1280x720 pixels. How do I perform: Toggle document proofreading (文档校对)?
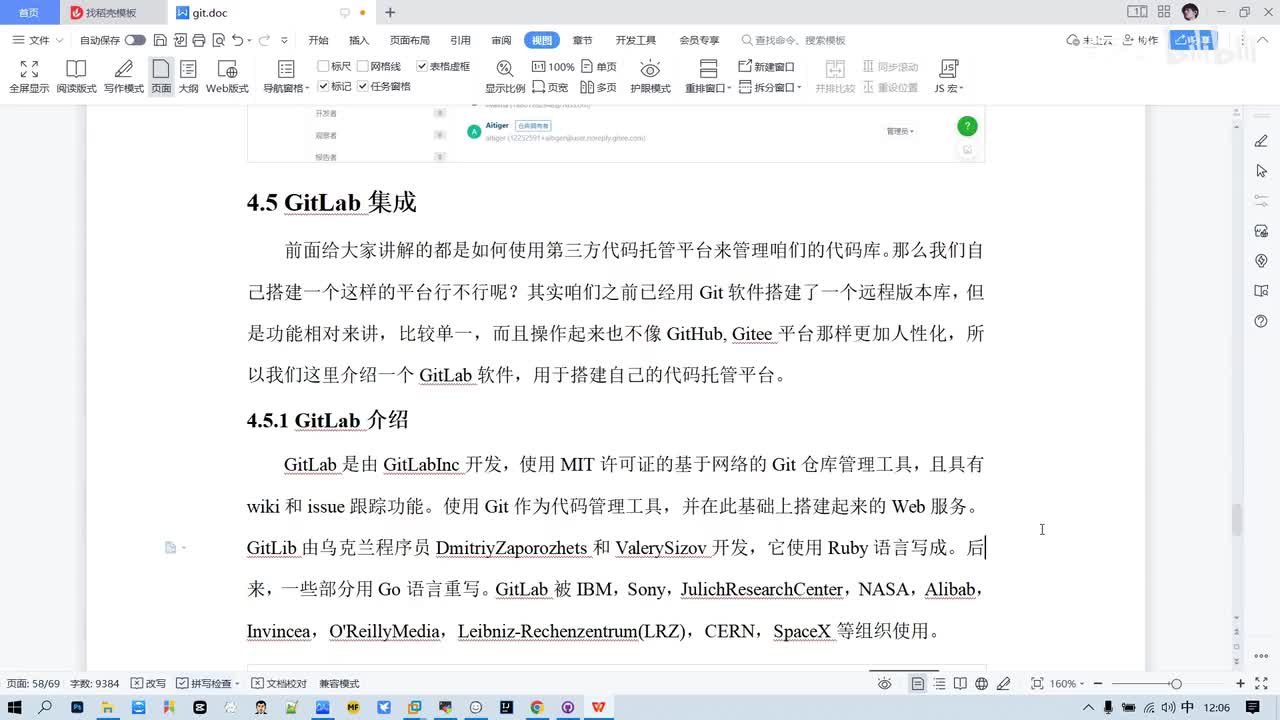click(279, 683)
